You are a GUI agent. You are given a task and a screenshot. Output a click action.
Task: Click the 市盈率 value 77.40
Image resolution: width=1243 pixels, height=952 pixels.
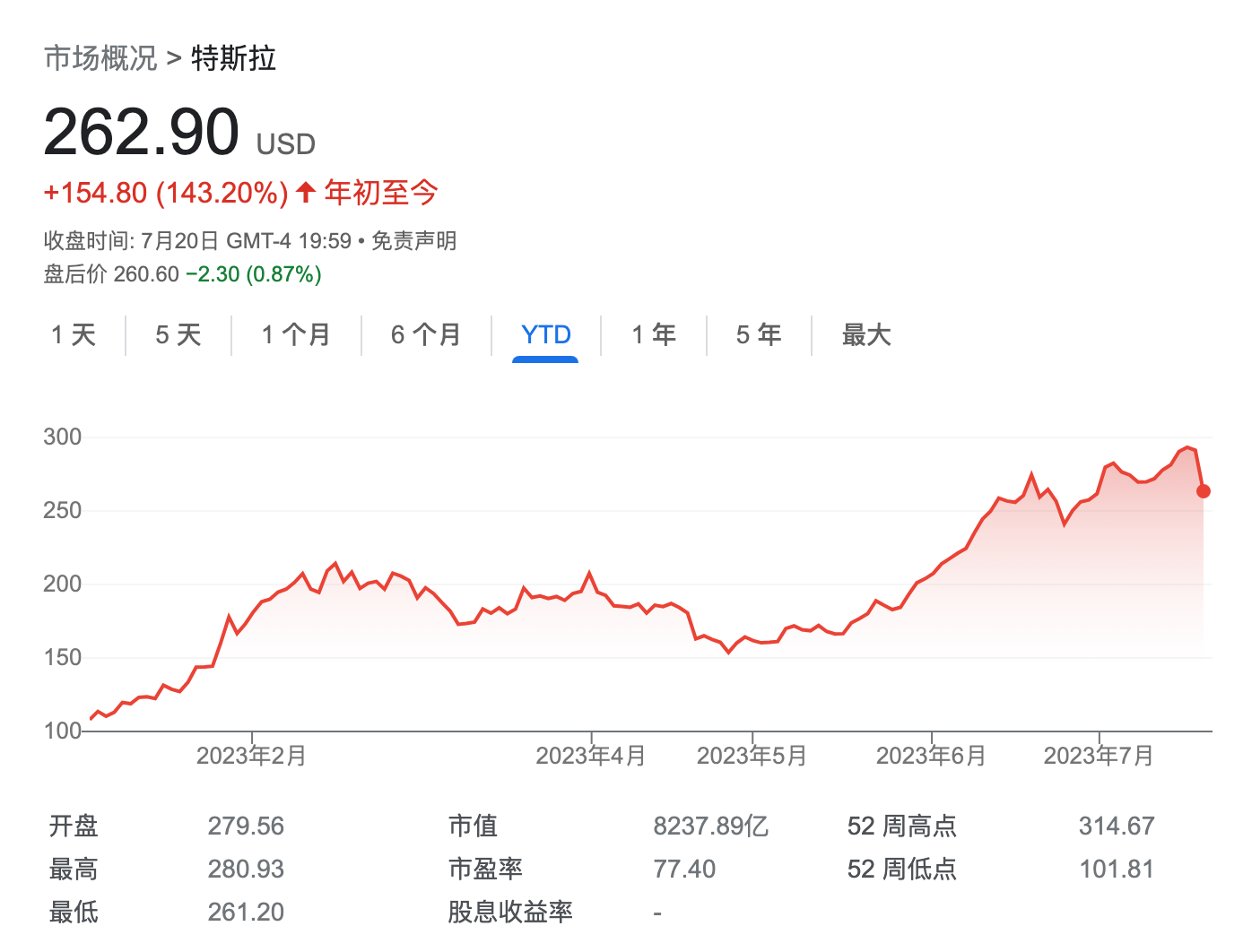684,869
